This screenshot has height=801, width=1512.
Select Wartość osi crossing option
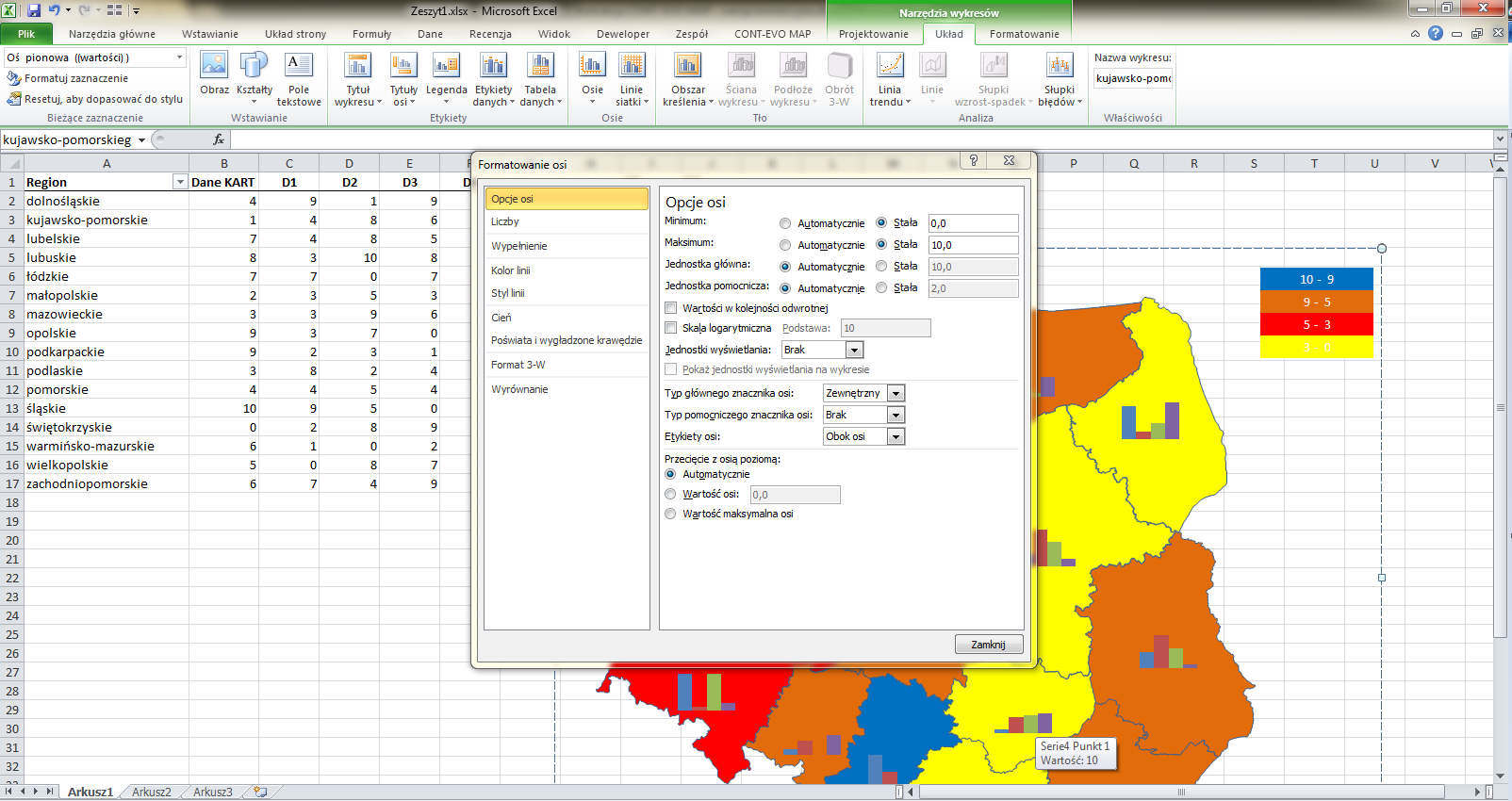[670, 494]
